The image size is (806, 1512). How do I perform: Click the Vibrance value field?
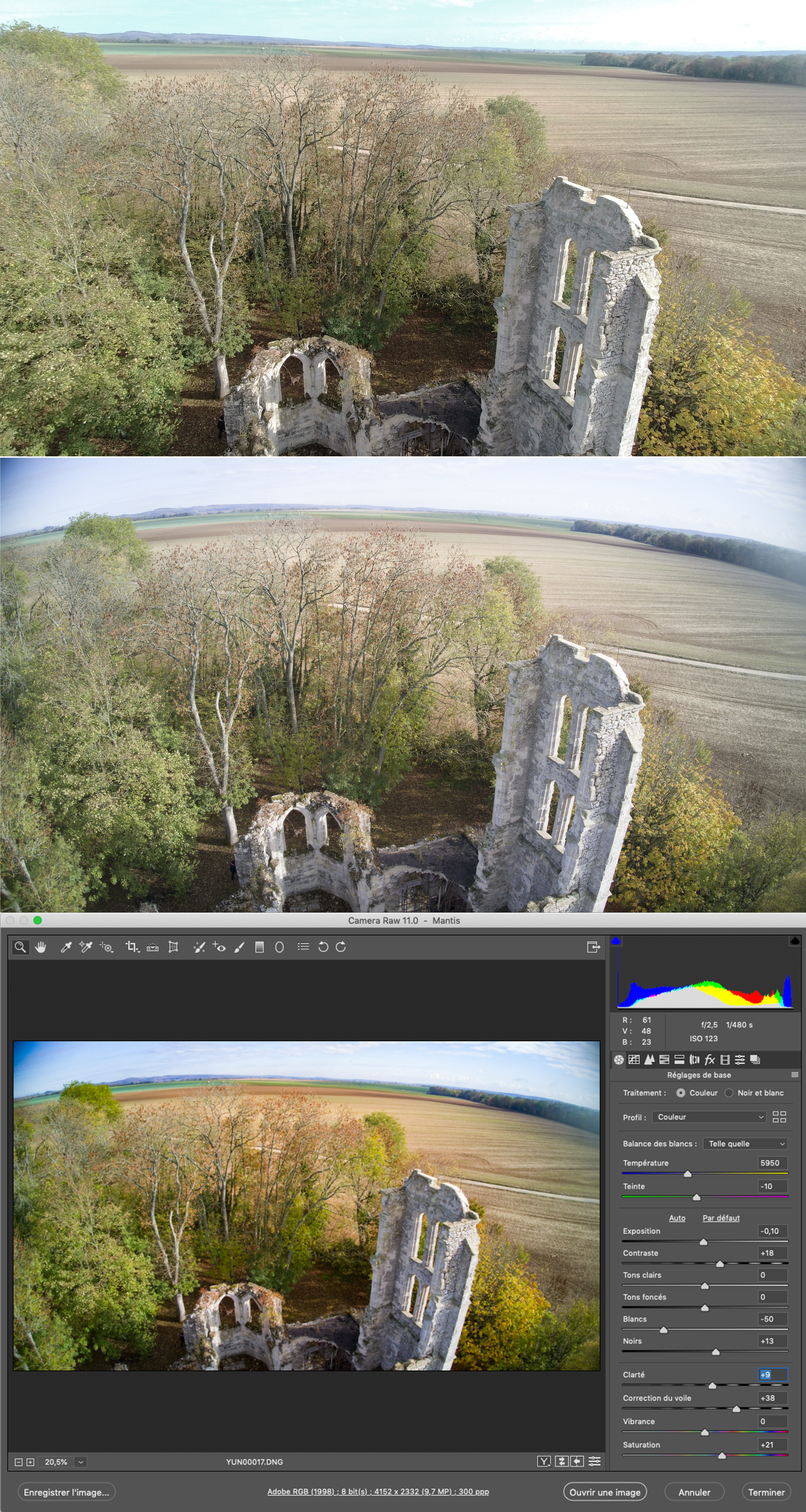[773, 1422]
